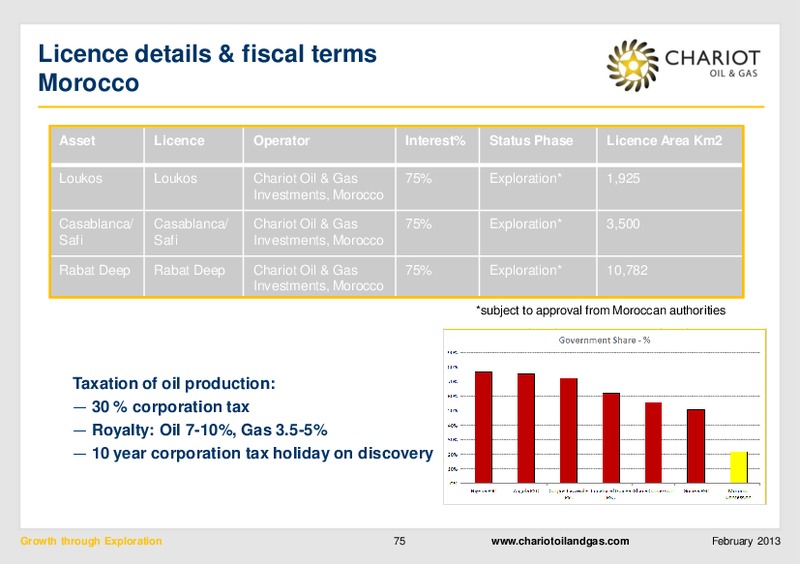Select the slide title 'Licence details & fiscal terms'
800x564 pixels.
(207, 54)
